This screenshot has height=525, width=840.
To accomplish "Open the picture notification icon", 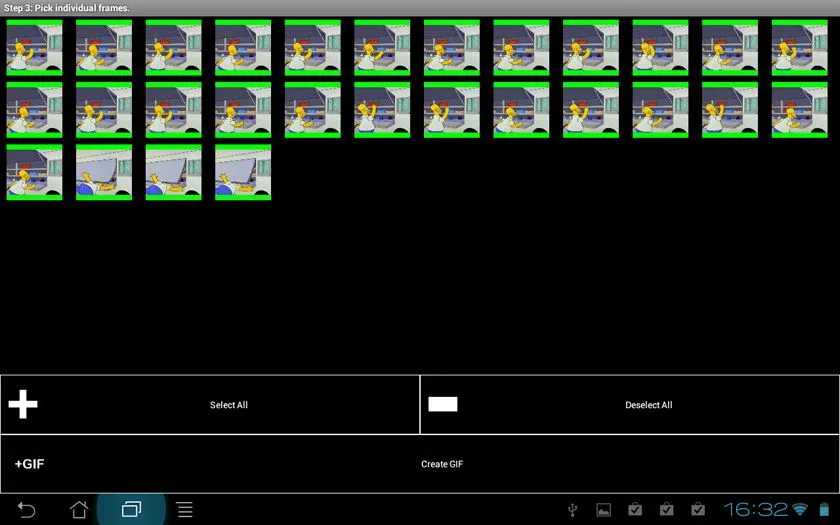I will coord(604,509).
